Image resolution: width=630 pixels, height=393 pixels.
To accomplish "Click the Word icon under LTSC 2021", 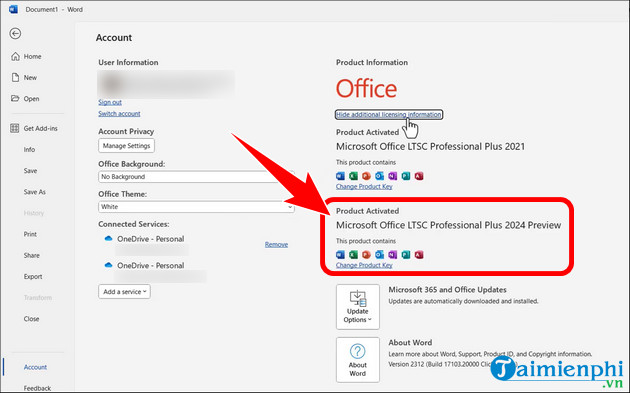I will [340, 176].
